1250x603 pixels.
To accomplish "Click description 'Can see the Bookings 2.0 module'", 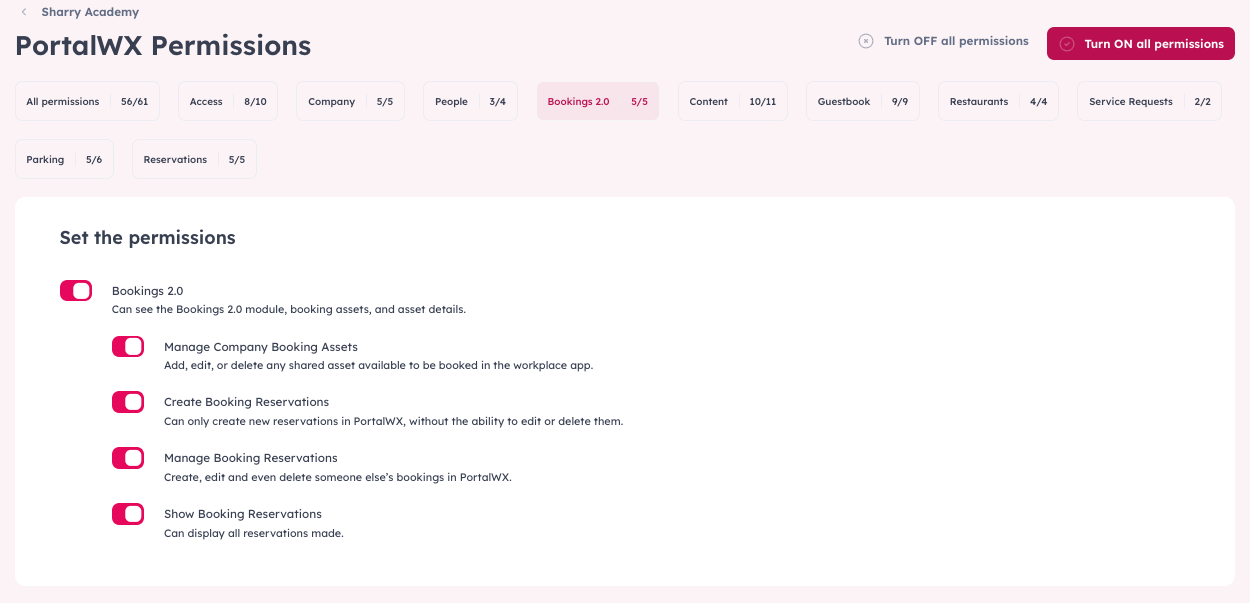I will [x=289, y=310].
